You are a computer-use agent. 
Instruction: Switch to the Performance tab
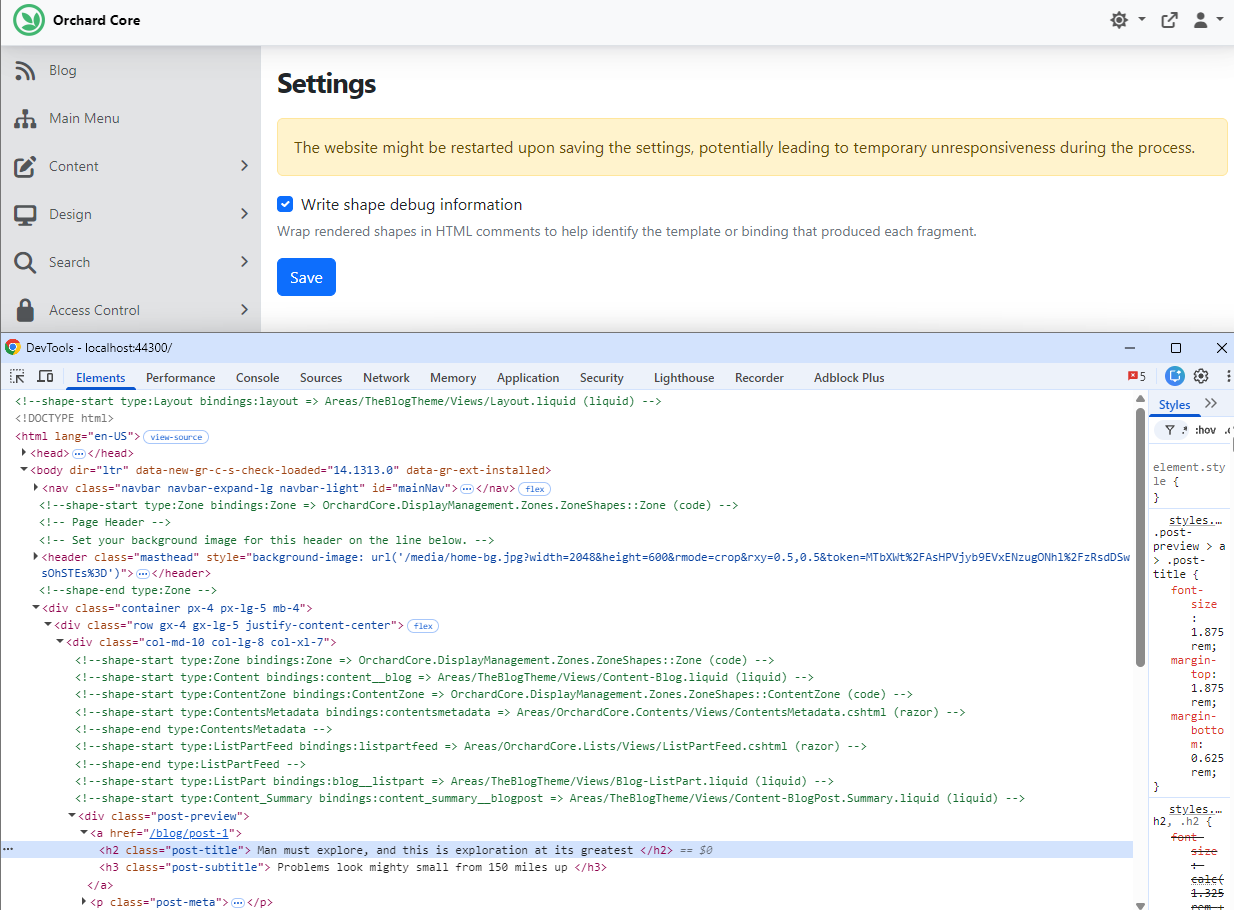point(181,378)
